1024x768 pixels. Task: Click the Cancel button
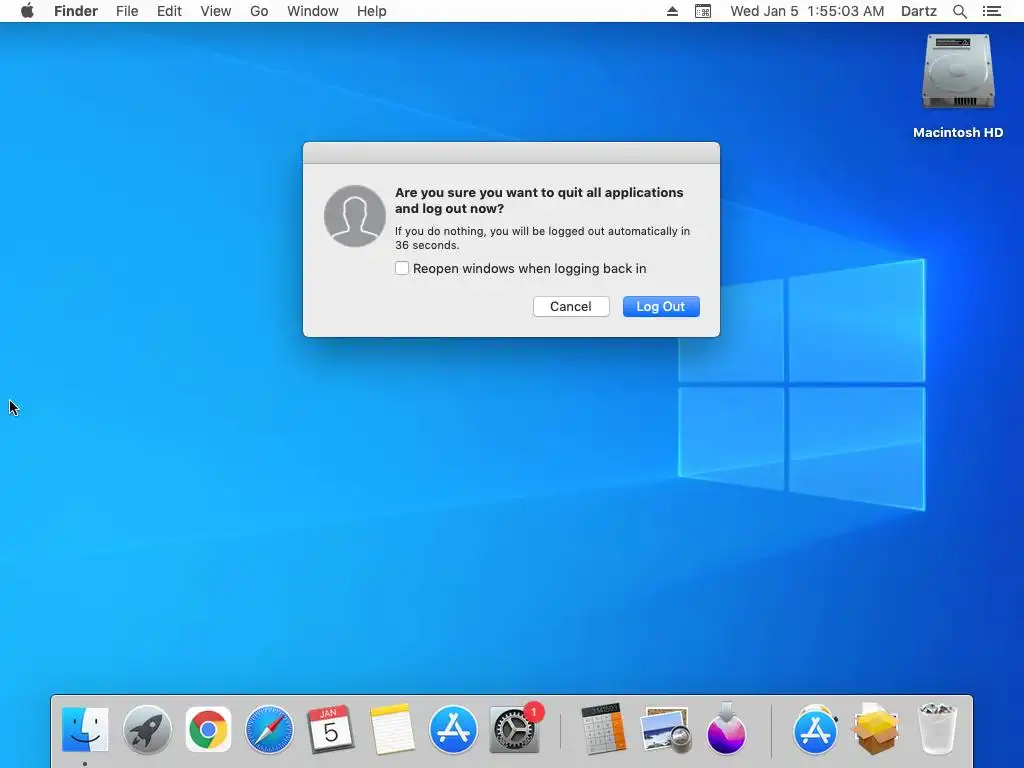coord(571,306)
